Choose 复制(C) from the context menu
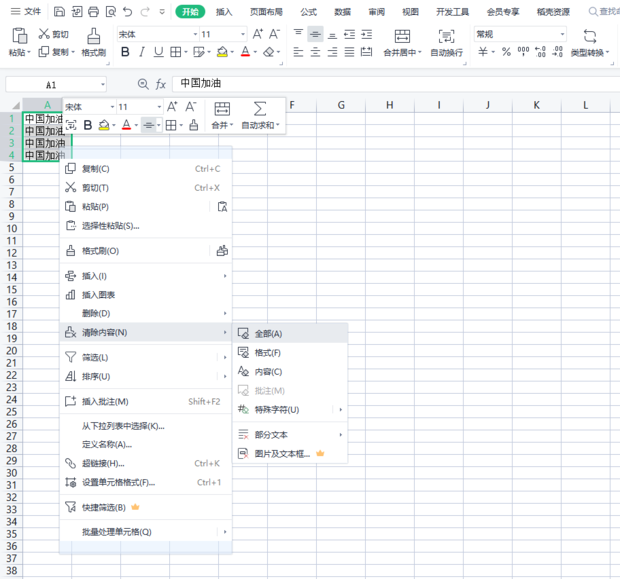Image resolution: width=620 pixels, height=579 pixels. click(146, 169)
